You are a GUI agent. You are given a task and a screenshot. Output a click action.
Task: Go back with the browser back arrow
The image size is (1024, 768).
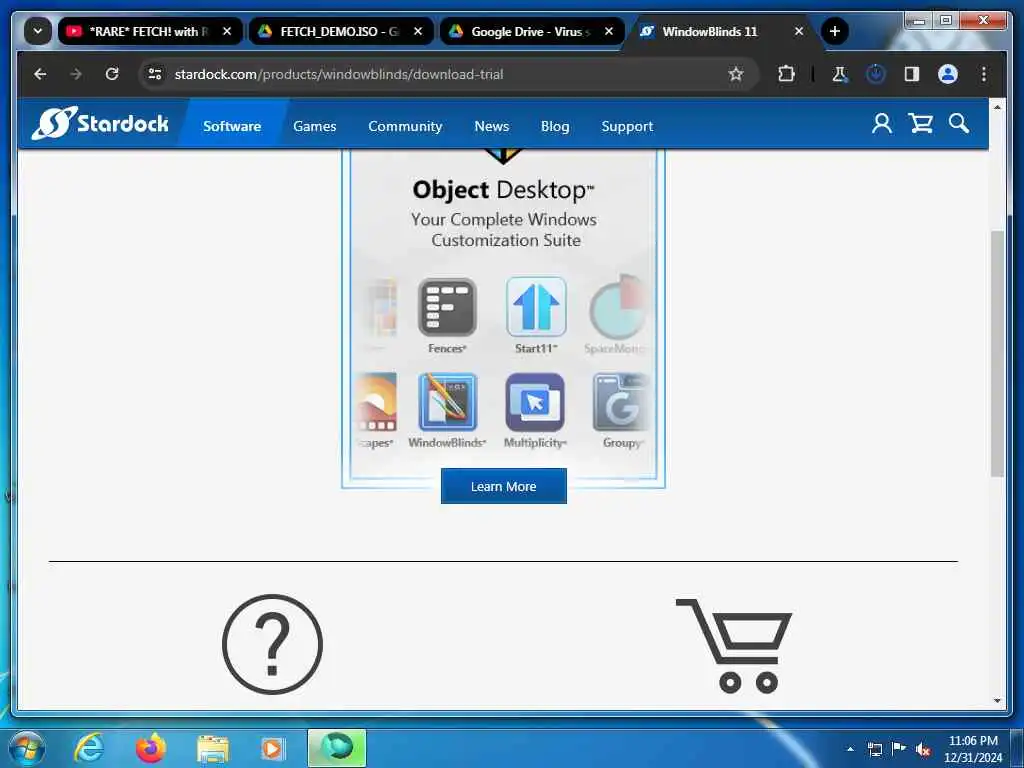click(40, 74)
